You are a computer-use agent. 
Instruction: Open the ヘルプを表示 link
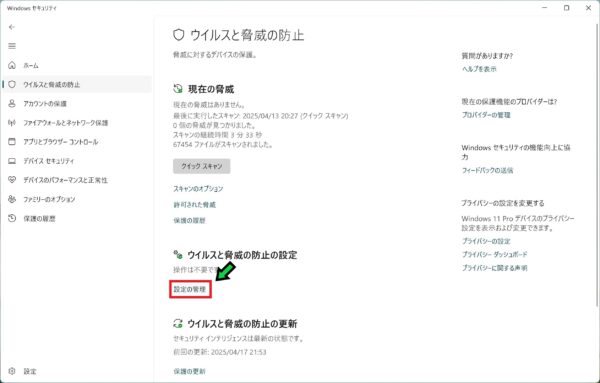pyautogui.click(x=479, y=69)
